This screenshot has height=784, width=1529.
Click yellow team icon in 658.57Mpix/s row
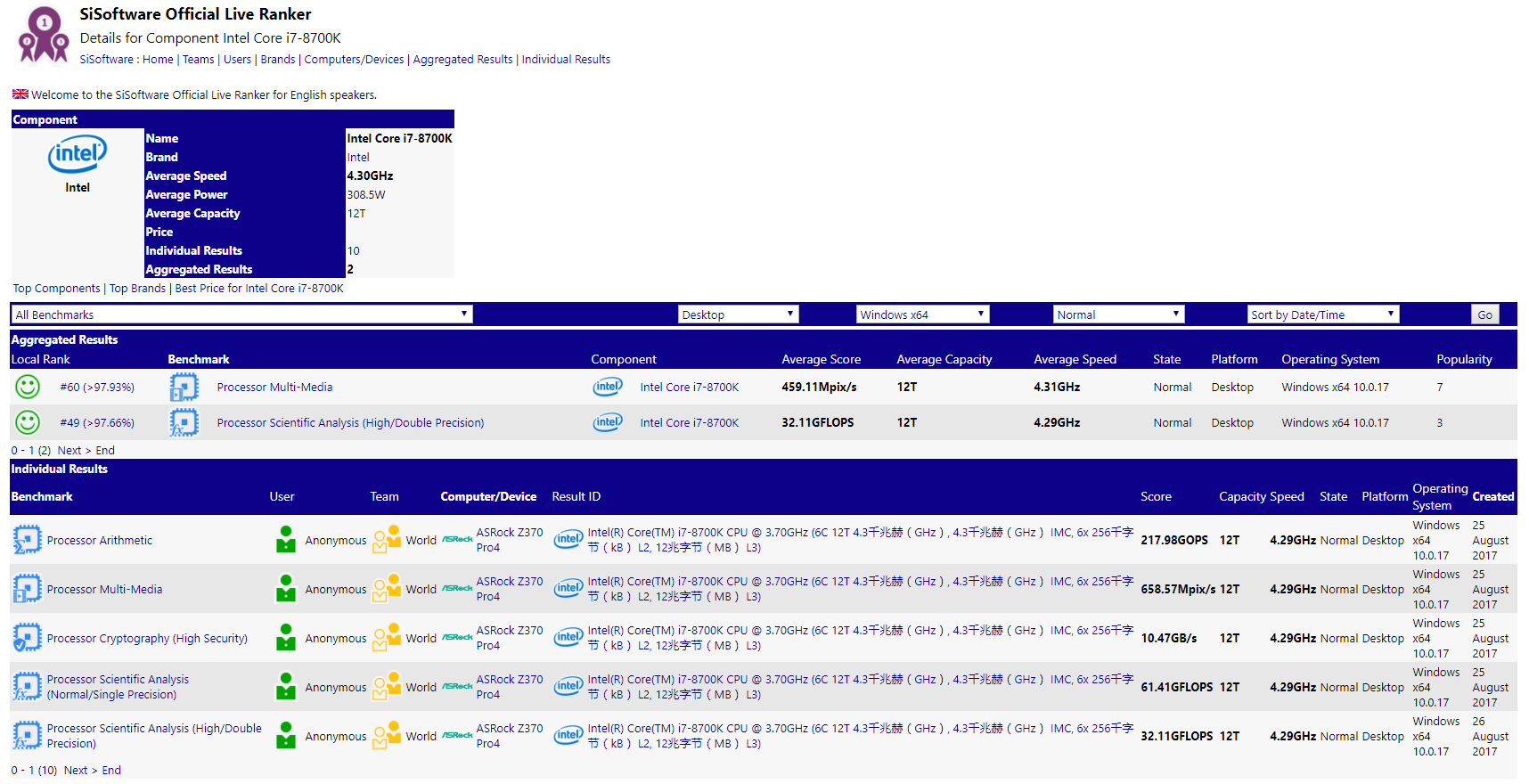387,588
